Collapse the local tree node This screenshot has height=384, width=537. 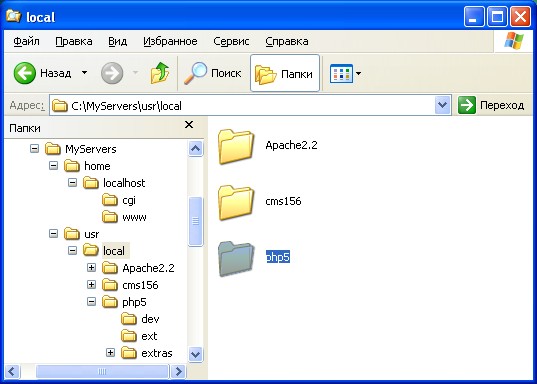(x=72, y=251)
